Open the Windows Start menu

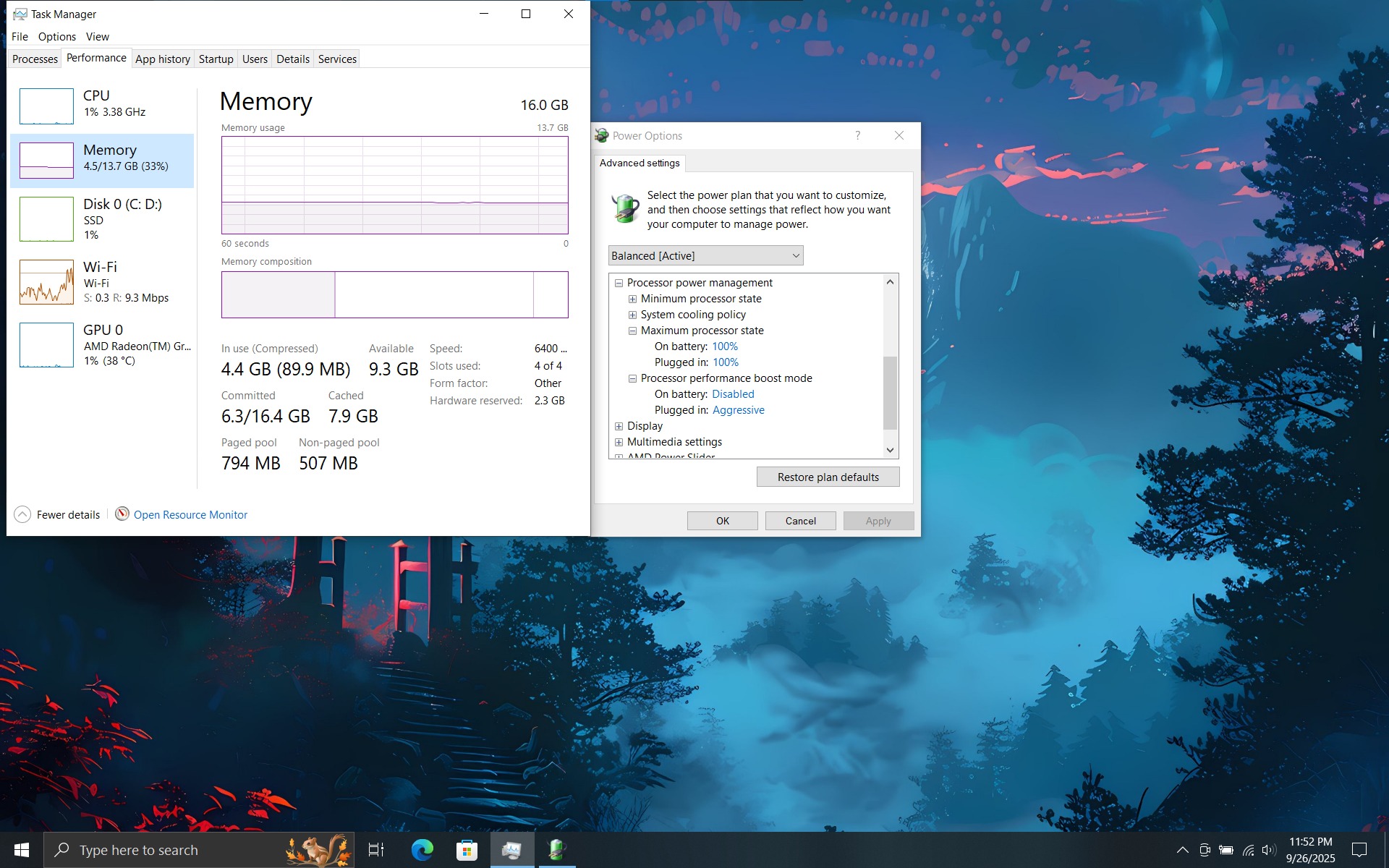(x=22, y=850)
